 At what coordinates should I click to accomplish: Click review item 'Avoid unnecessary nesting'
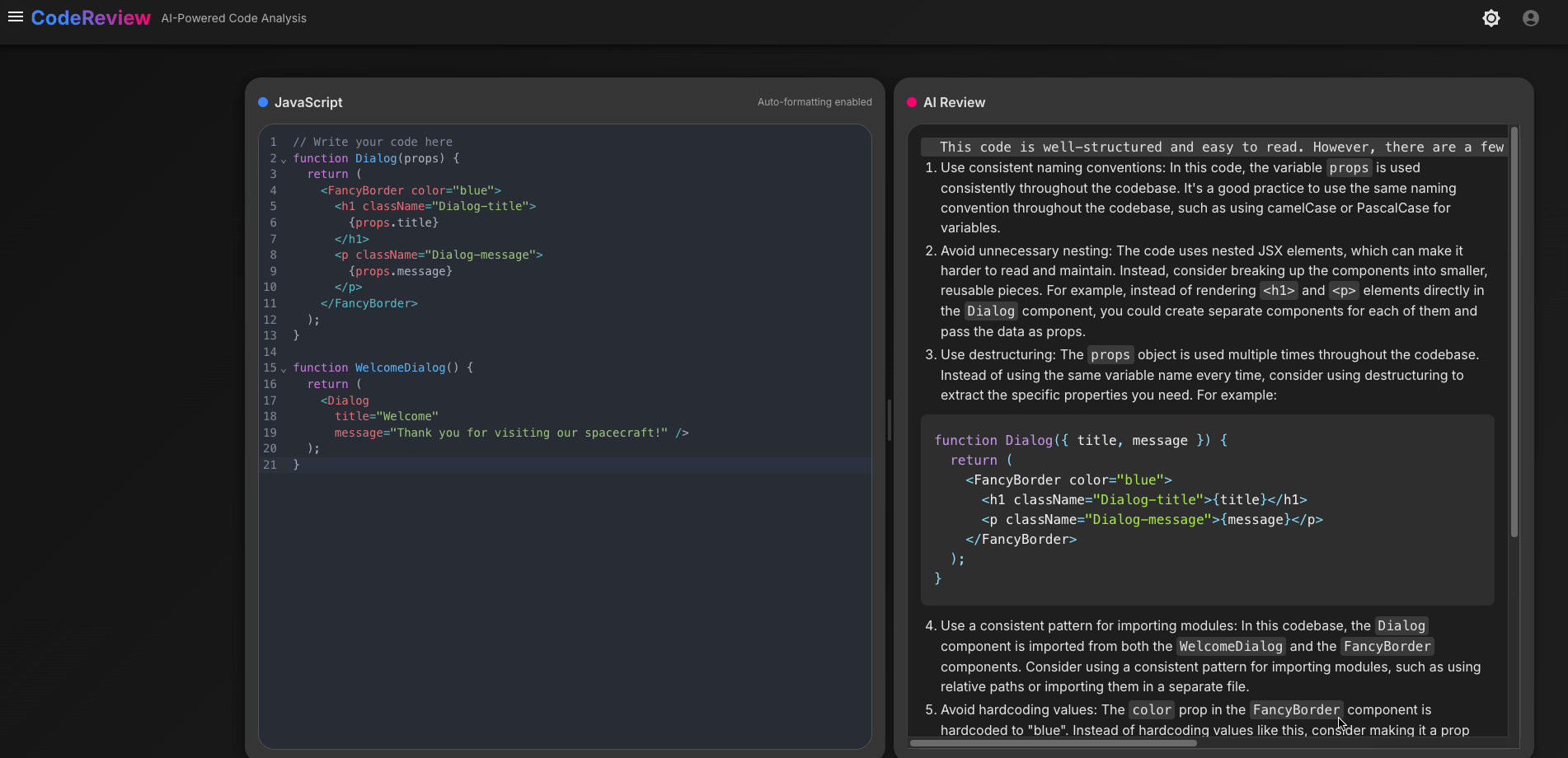pos(1026,250)
